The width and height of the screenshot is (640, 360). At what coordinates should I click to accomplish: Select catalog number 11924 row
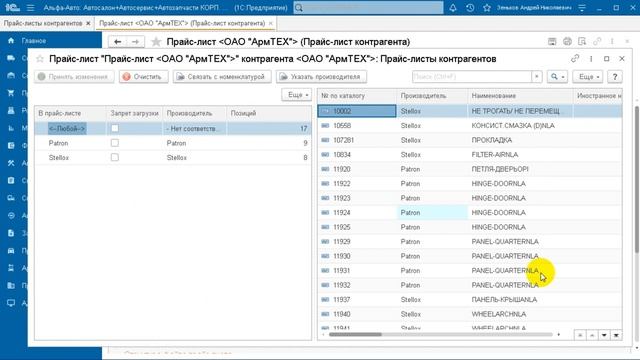pyautogui.click(x=470, y=213)
